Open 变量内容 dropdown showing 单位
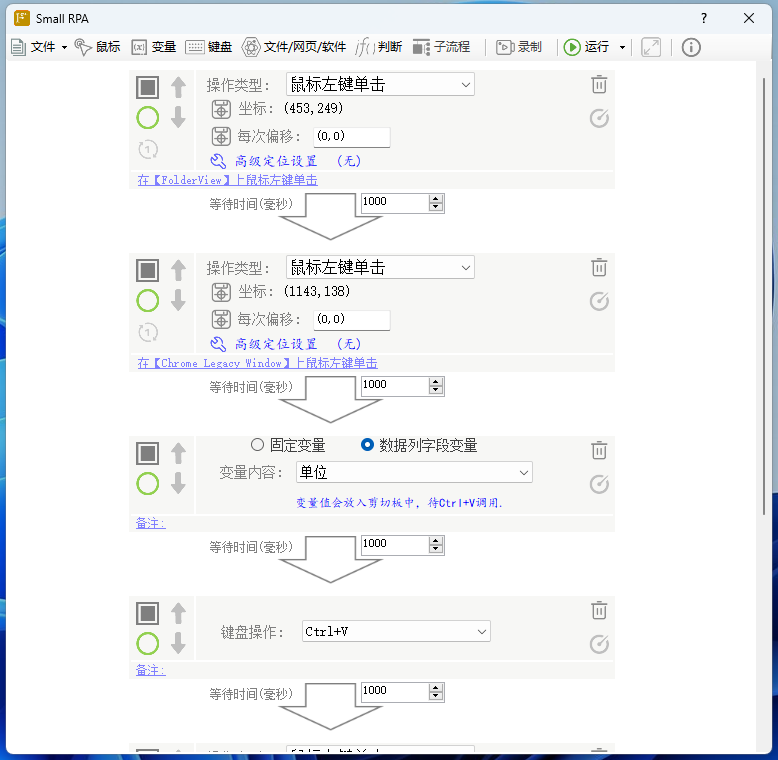778x760 pixels. pyautogui.click(x=414, y=472)
